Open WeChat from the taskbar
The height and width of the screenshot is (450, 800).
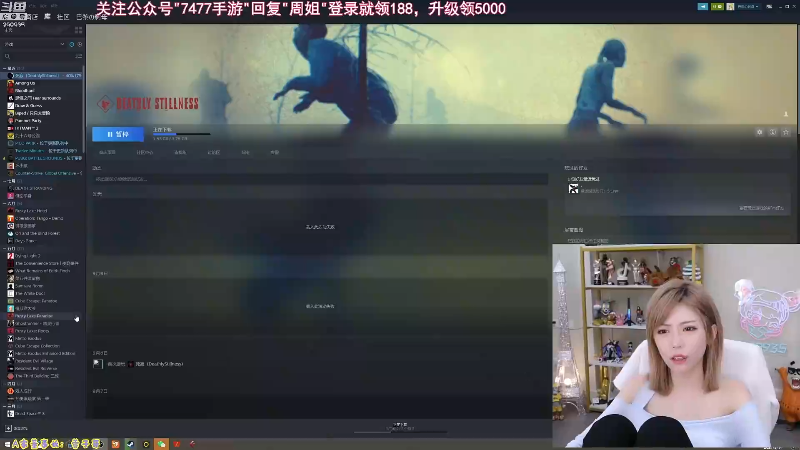(161, 444)
